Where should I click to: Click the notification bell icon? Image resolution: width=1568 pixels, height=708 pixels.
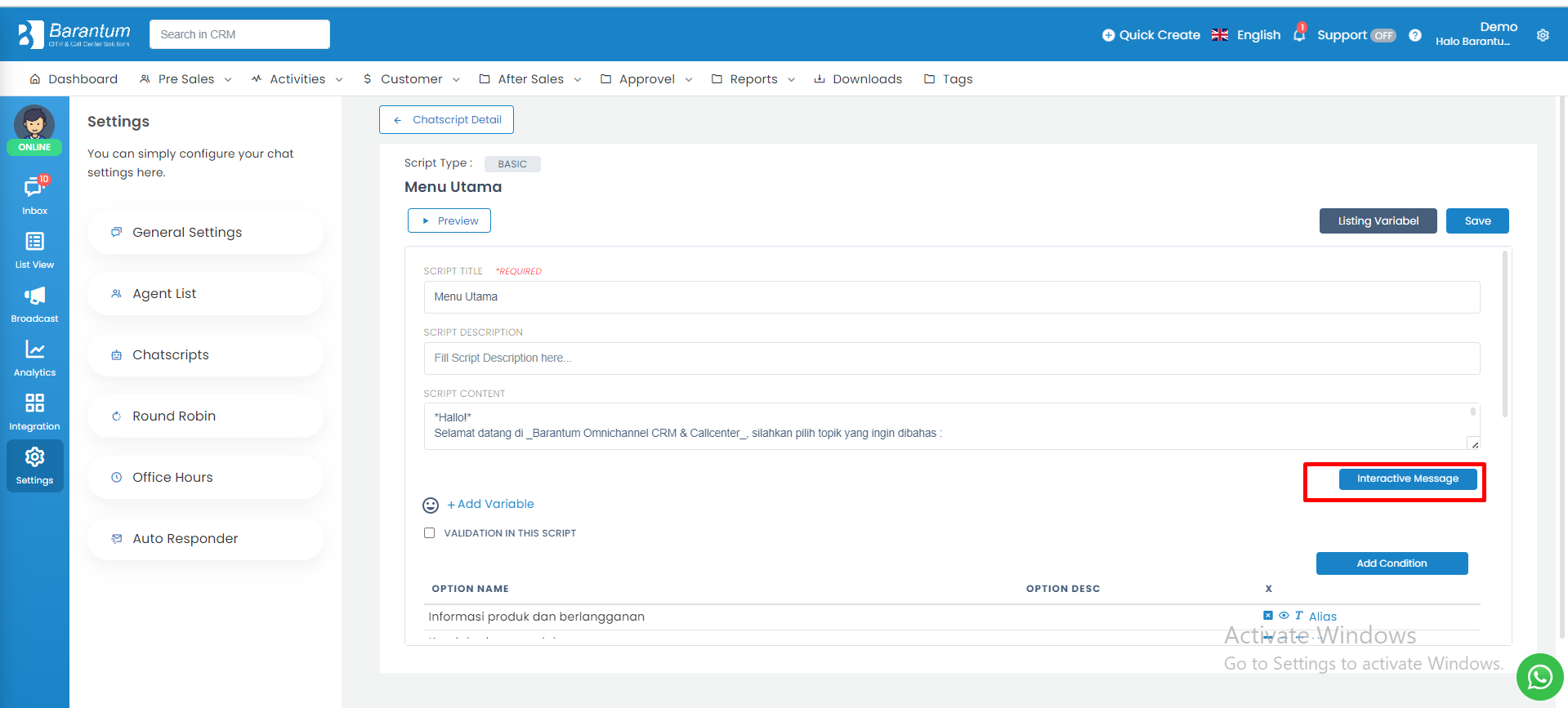(x=1299, y=34)
